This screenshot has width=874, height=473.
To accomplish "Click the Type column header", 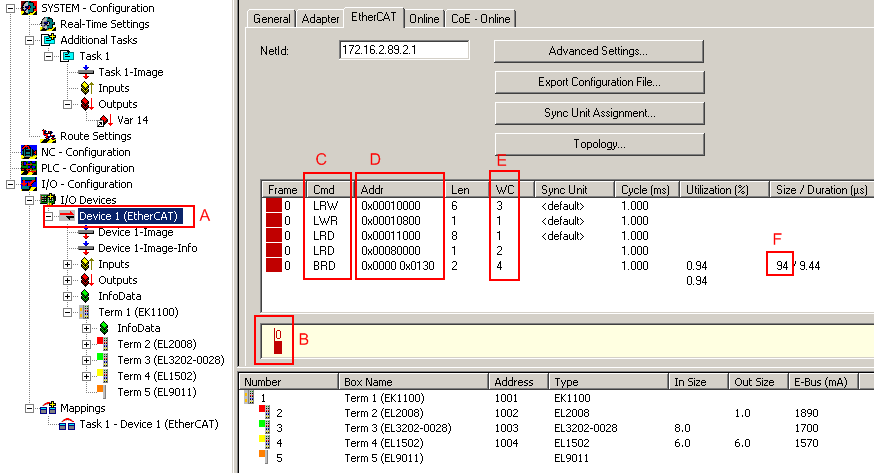I will (608, 382).
